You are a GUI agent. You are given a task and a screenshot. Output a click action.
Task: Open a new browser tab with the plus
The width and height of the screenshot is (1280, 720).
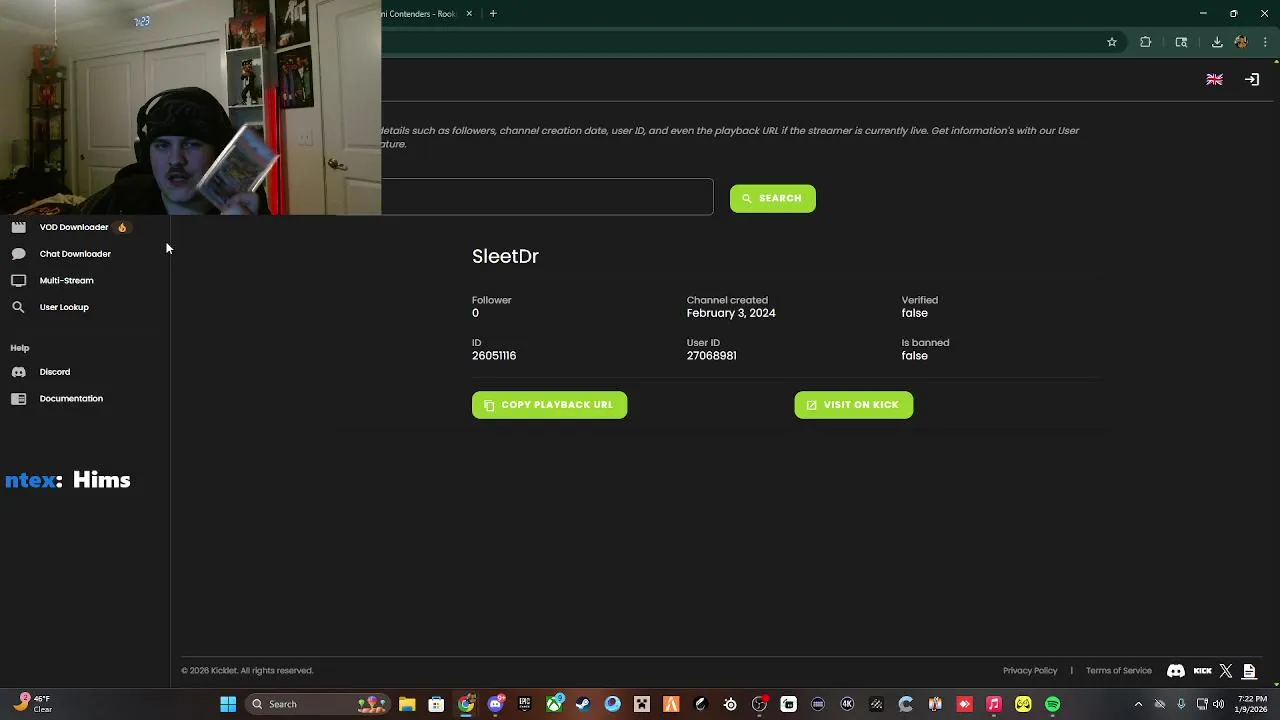tap(493, 14)
